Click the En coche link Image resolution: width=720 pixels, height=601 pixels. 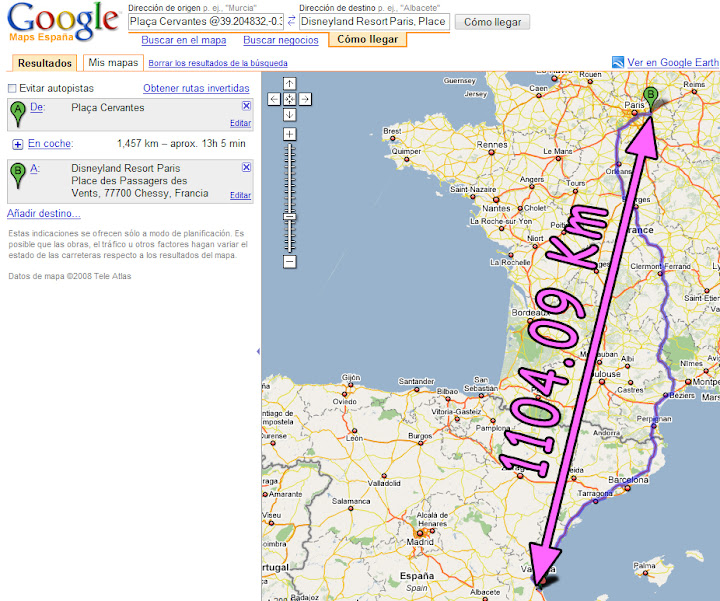[50, 143]
